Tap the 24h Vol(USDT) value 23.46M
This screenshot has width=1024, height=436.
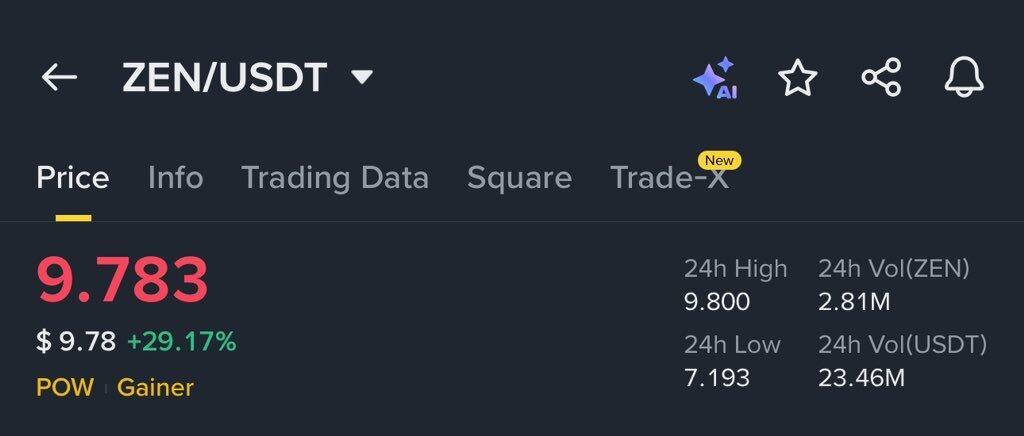[x=861, y=377]
